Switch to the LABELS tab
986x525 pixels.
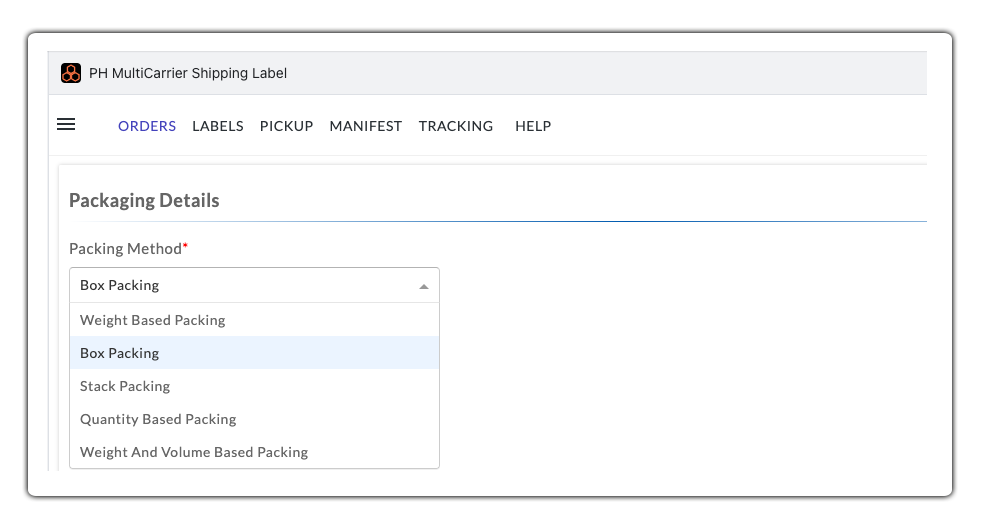pyautogui.click(x=218, y=126)
